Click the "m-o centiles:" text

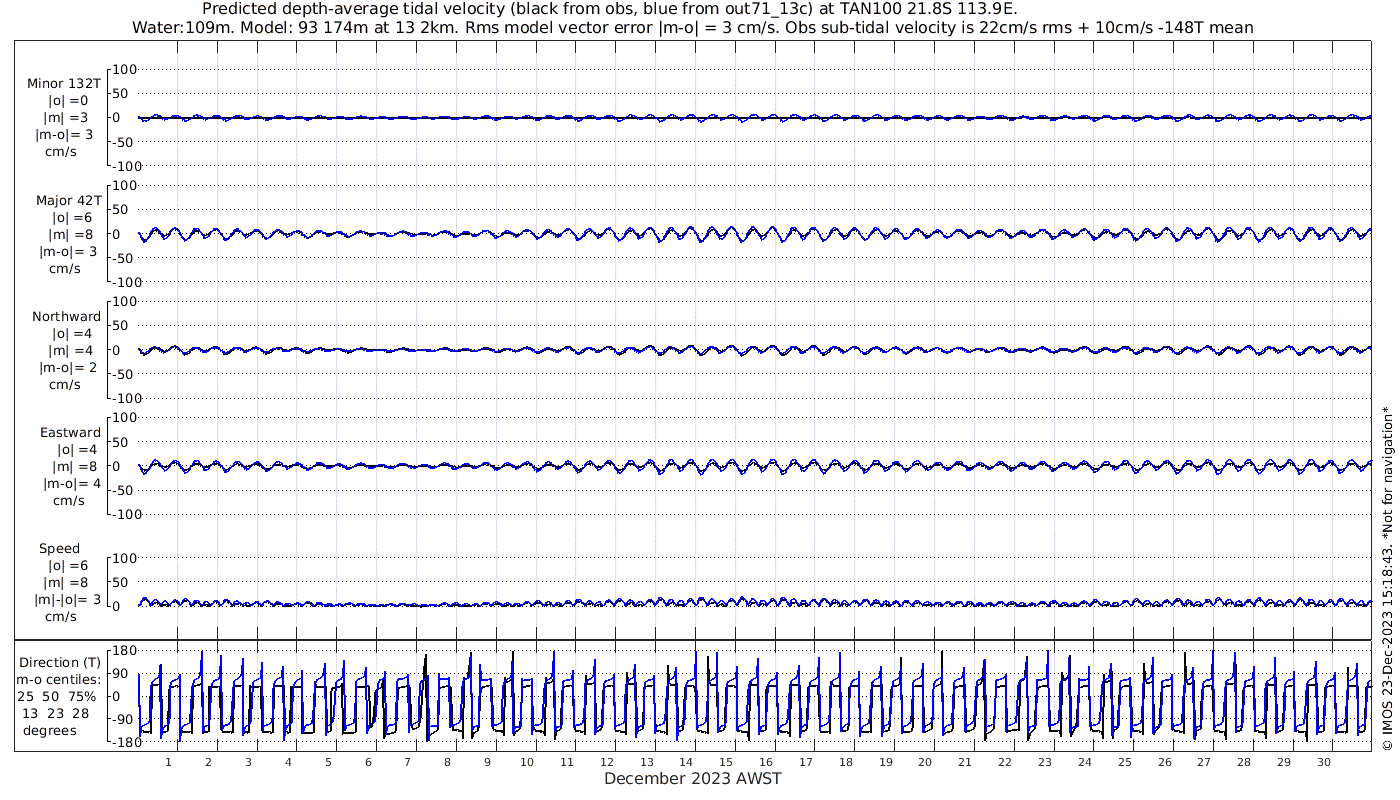tap(59, 679)
